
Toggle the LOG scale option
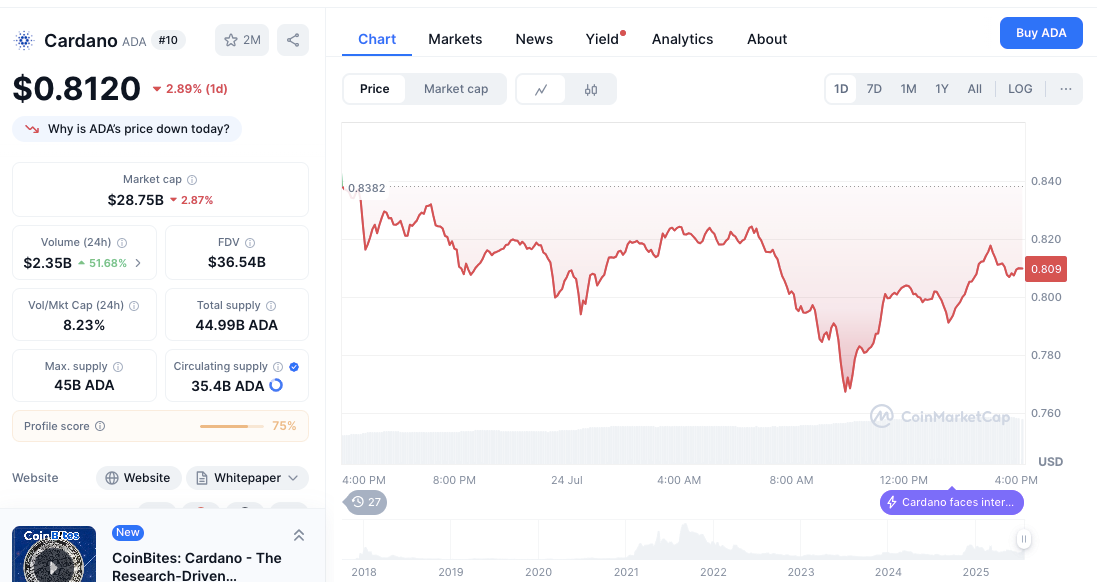click(1020, 89)
